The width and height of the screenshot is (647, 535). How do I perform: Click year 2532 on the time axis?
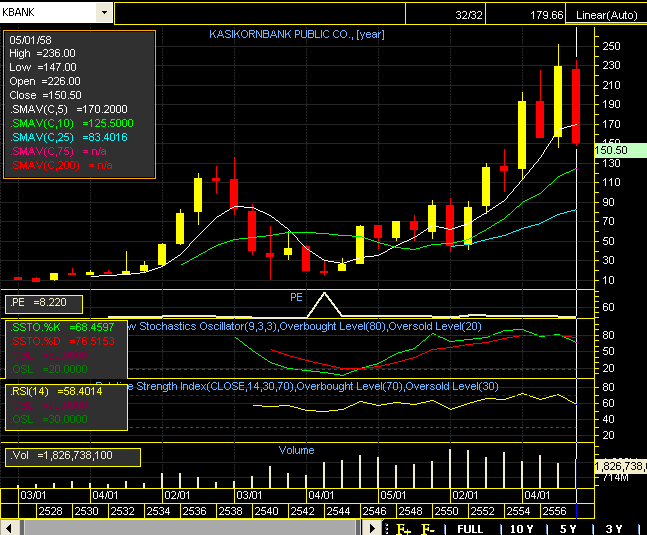click(x=122, y=511)
